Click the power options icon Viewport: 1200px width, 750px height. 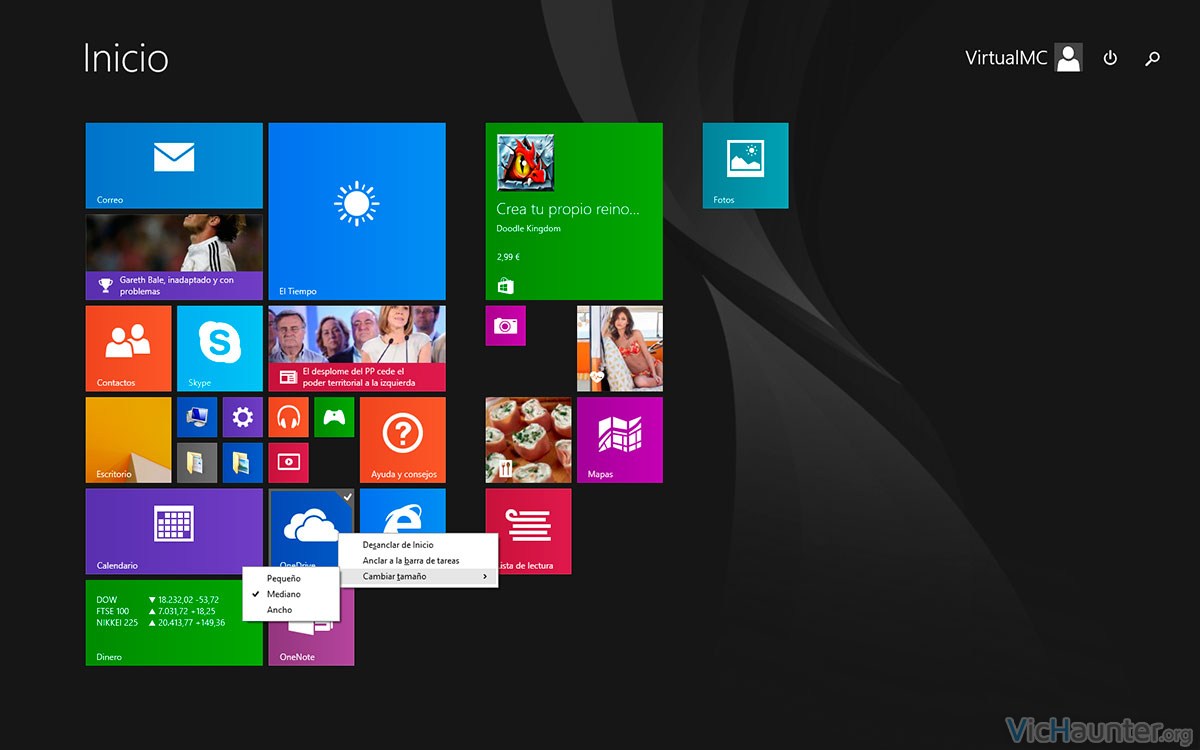click(x=1110, y=58)
